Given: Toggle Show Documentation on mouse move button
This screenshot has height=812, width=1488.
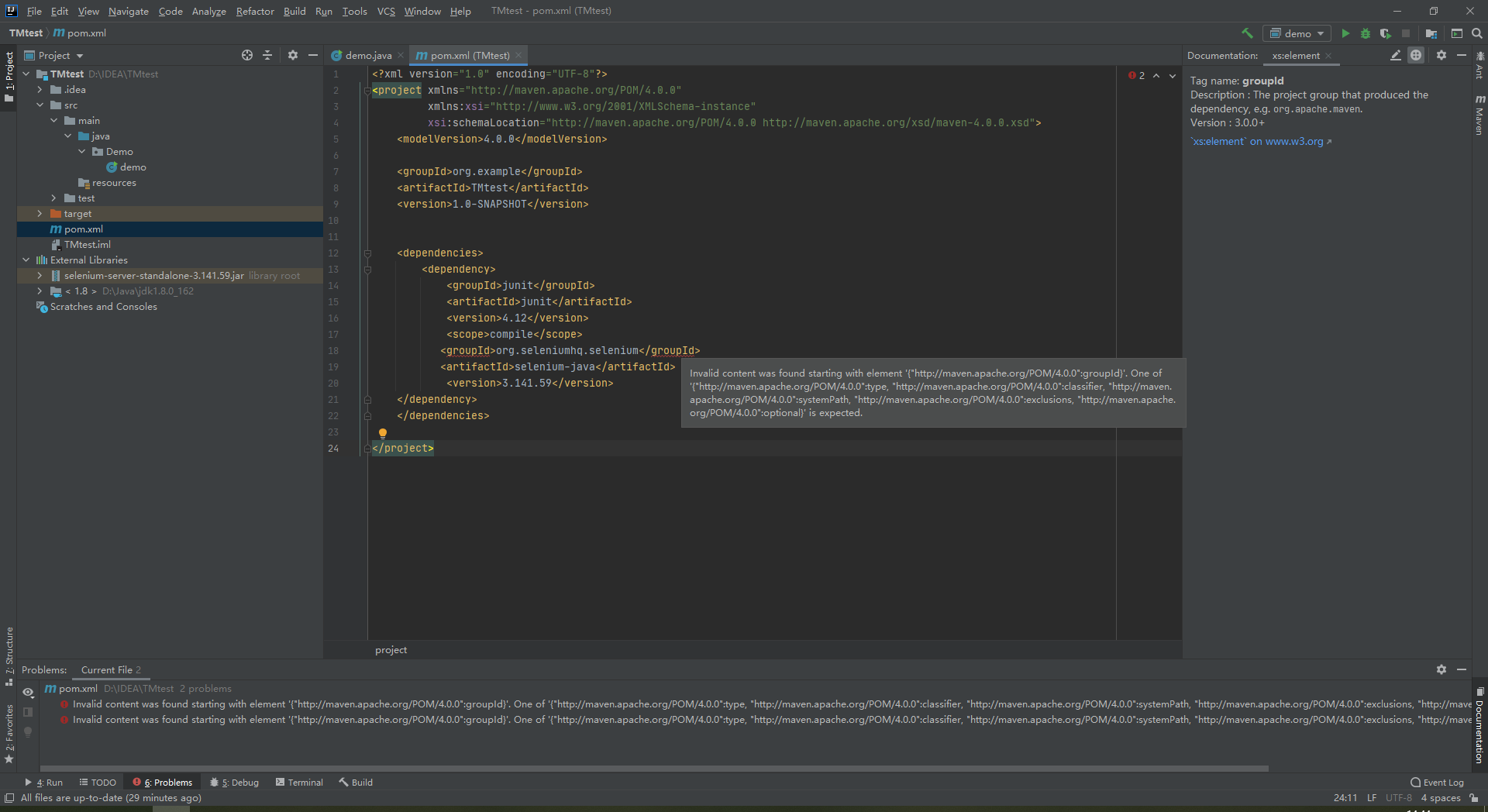Looking at the screenshot, I should [x=1416, y=55].
